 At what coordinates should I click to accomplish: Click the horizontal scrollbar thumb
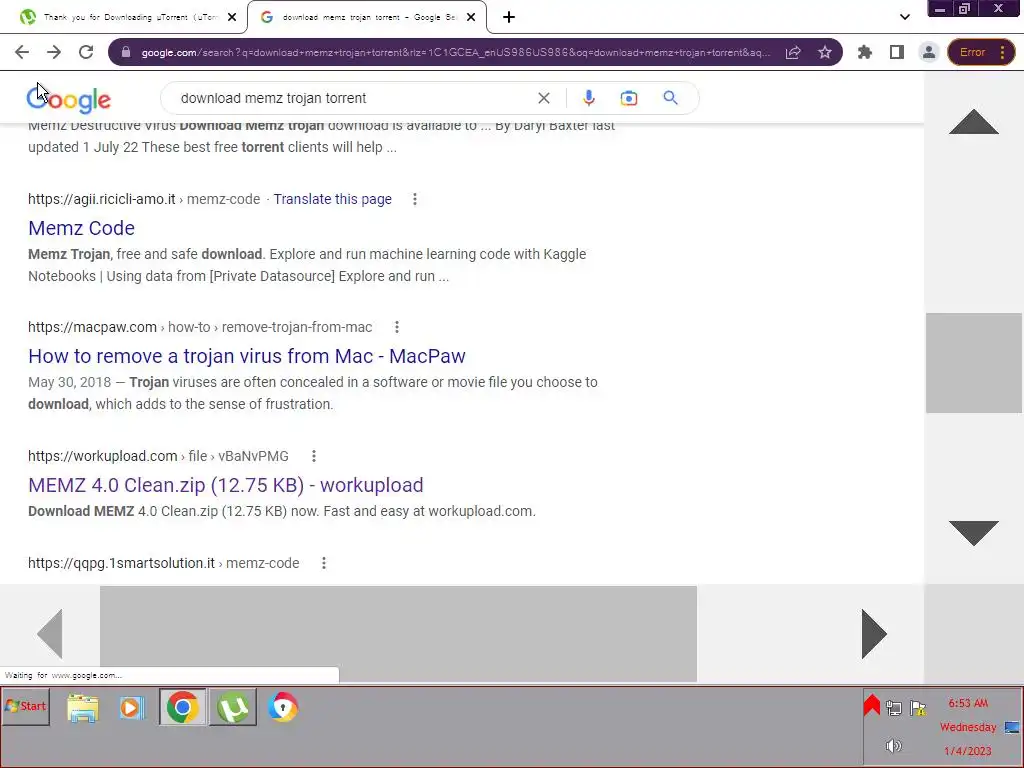click(x=398, y=633)
